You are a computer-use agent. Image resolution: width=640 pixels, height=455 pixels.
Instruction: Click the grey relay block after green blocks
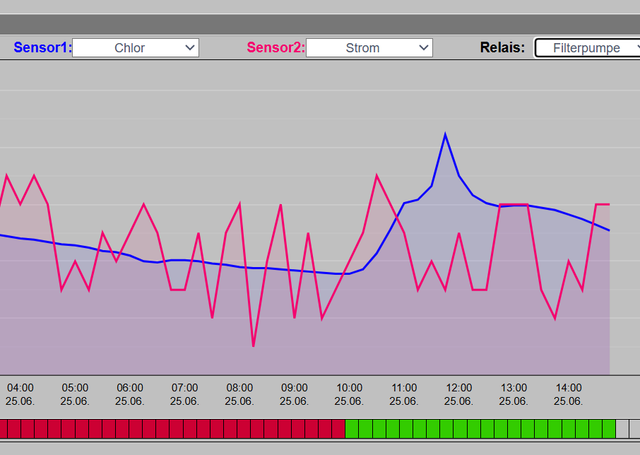(622, 429)
